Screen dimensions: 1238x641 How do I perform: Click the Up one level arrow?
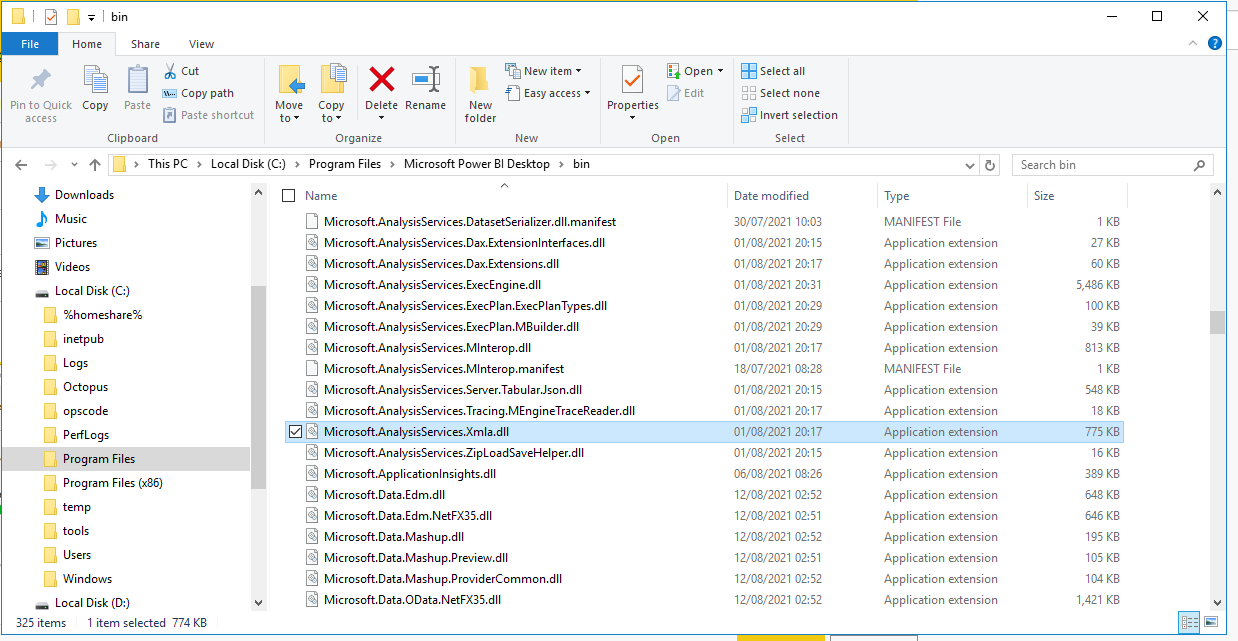coord(95,165)
